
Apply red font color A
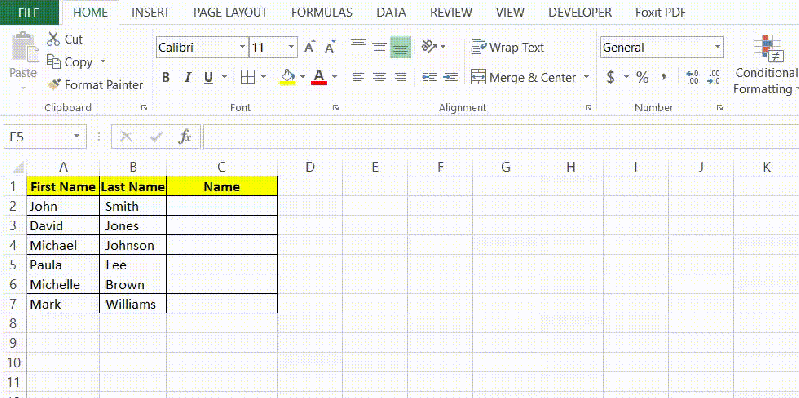tap(319, 77)
